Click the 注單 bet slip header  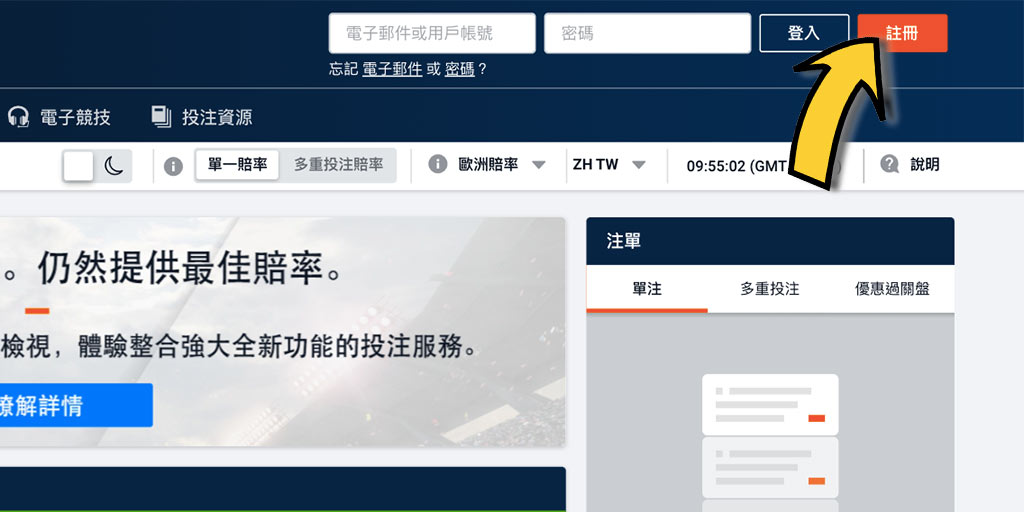770,241
